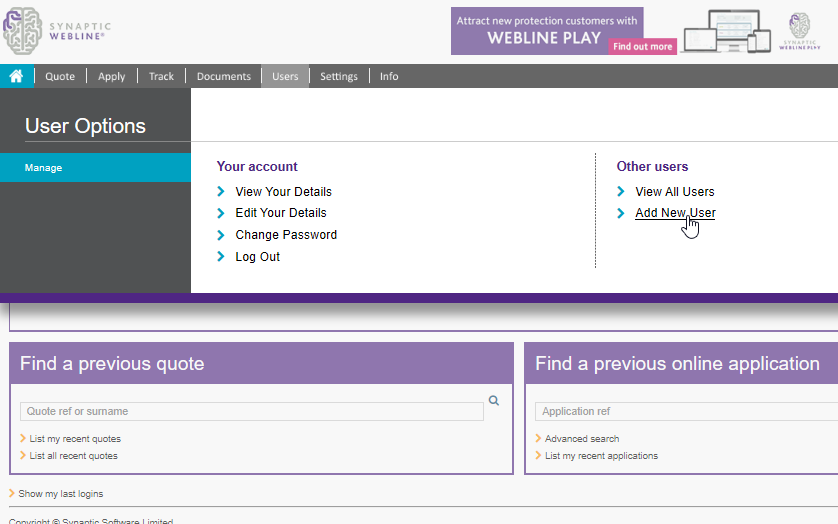The width and height of the screenshot is (838, 524).
Task: Click the Find a previous quote heading
Action: [x=112, y=364]
